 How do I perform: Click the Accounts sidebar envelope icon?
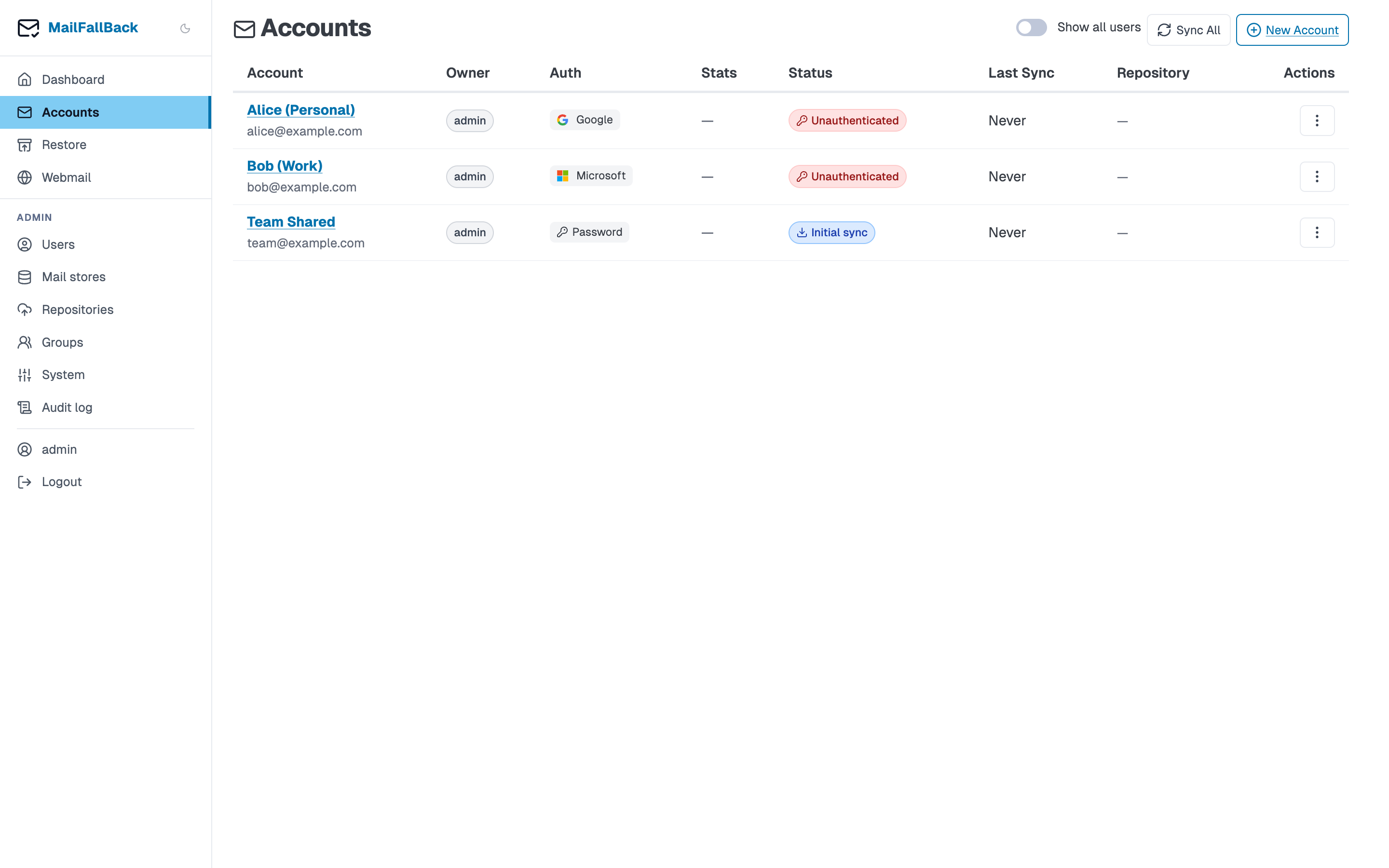pos(25,112)
